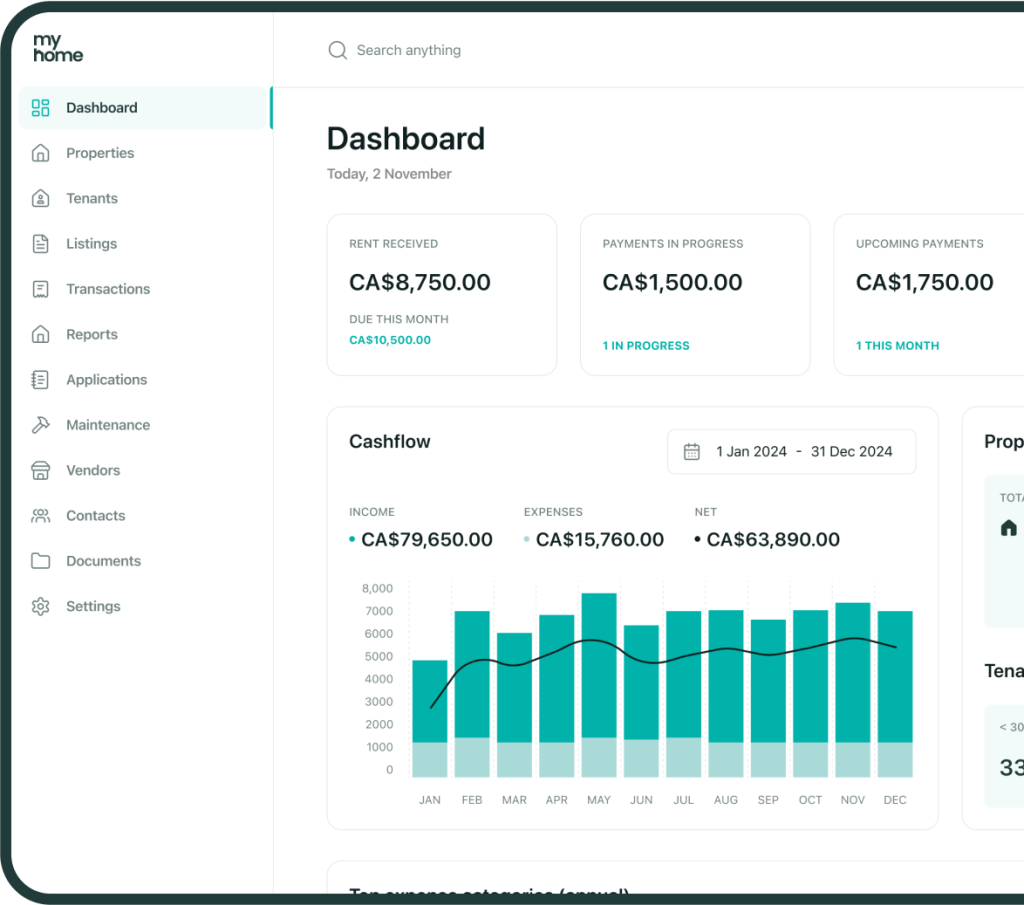1024x905 pixels.
Task: Click the calendar icon in date range
Action: (692, 452)
